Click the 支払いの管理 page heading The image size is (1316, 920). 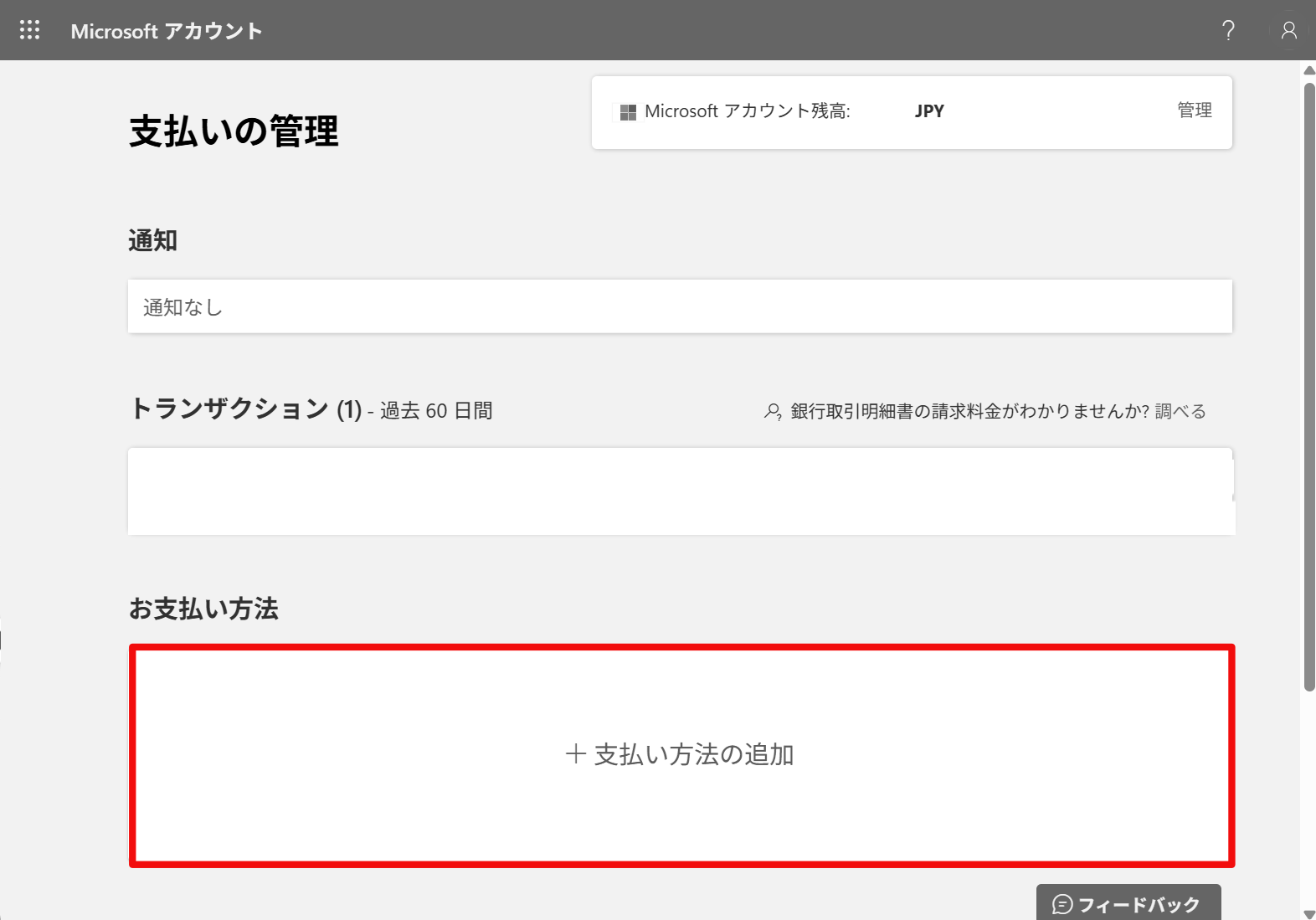tap(234, 131)
